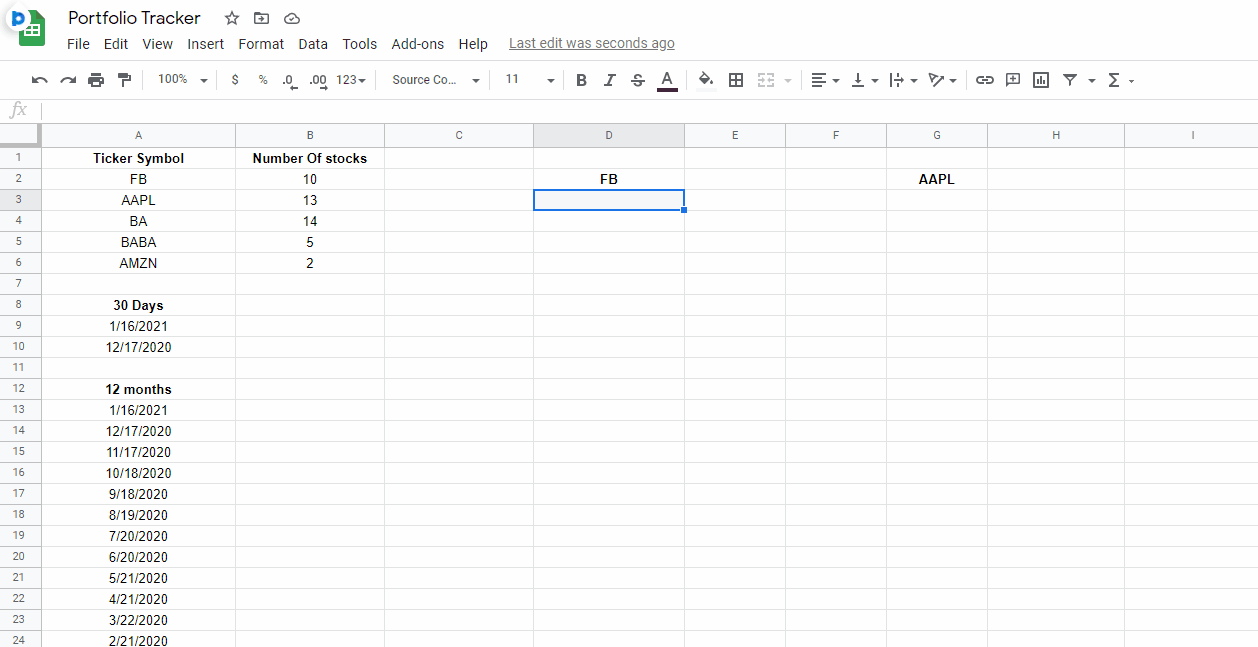The height and width of the screenshot is (647, 1258).
Task: Open the fill color picker
Action: [706, 80]
